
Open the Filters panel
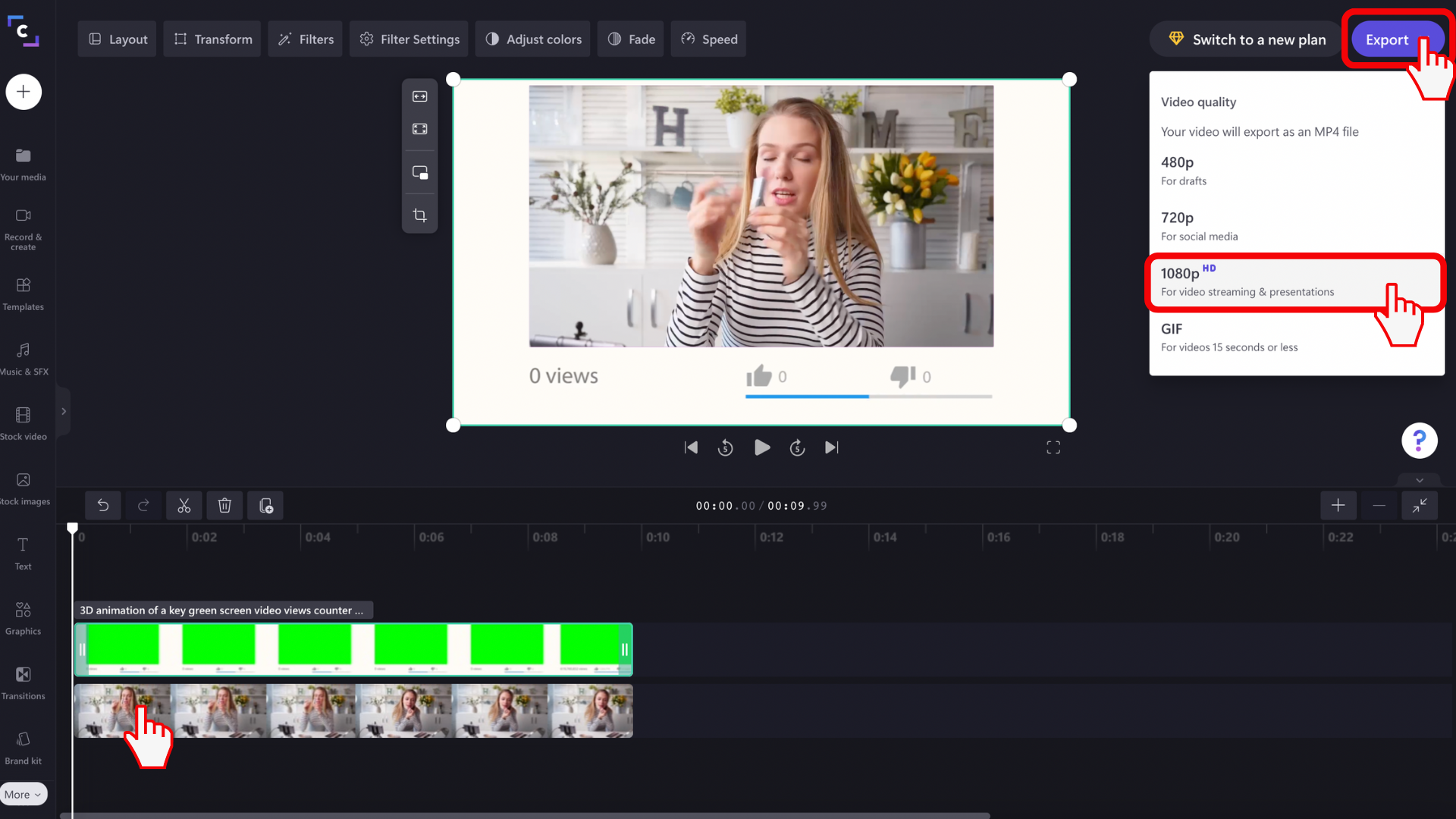pyautogui.click(x=305, y=39)
